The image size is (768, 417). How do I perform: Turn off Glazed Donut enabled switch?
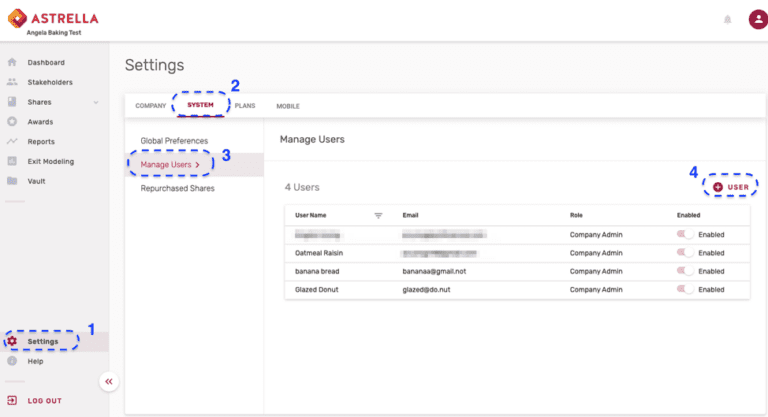coord(686,289)
